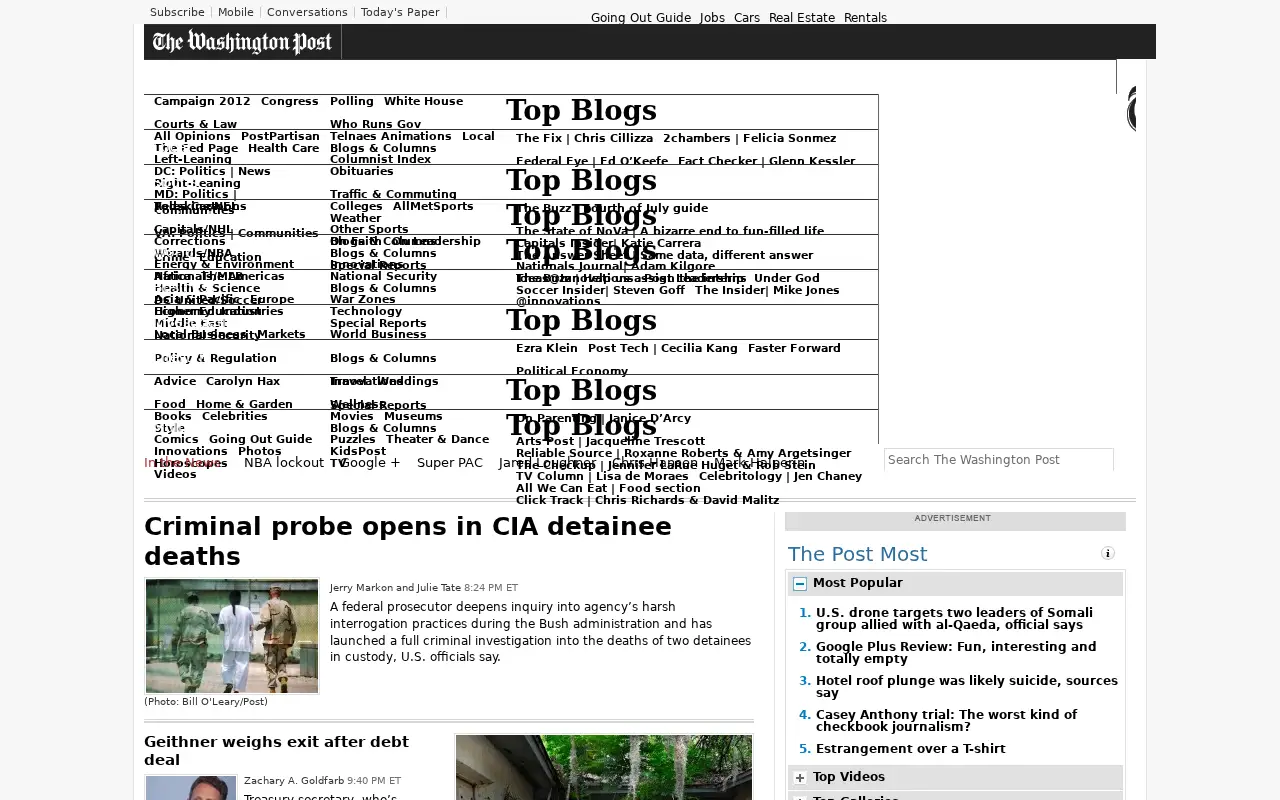Open the Carolyn Hax advice link
This screenshot has height=800, width=1280.
pos(243,381)
